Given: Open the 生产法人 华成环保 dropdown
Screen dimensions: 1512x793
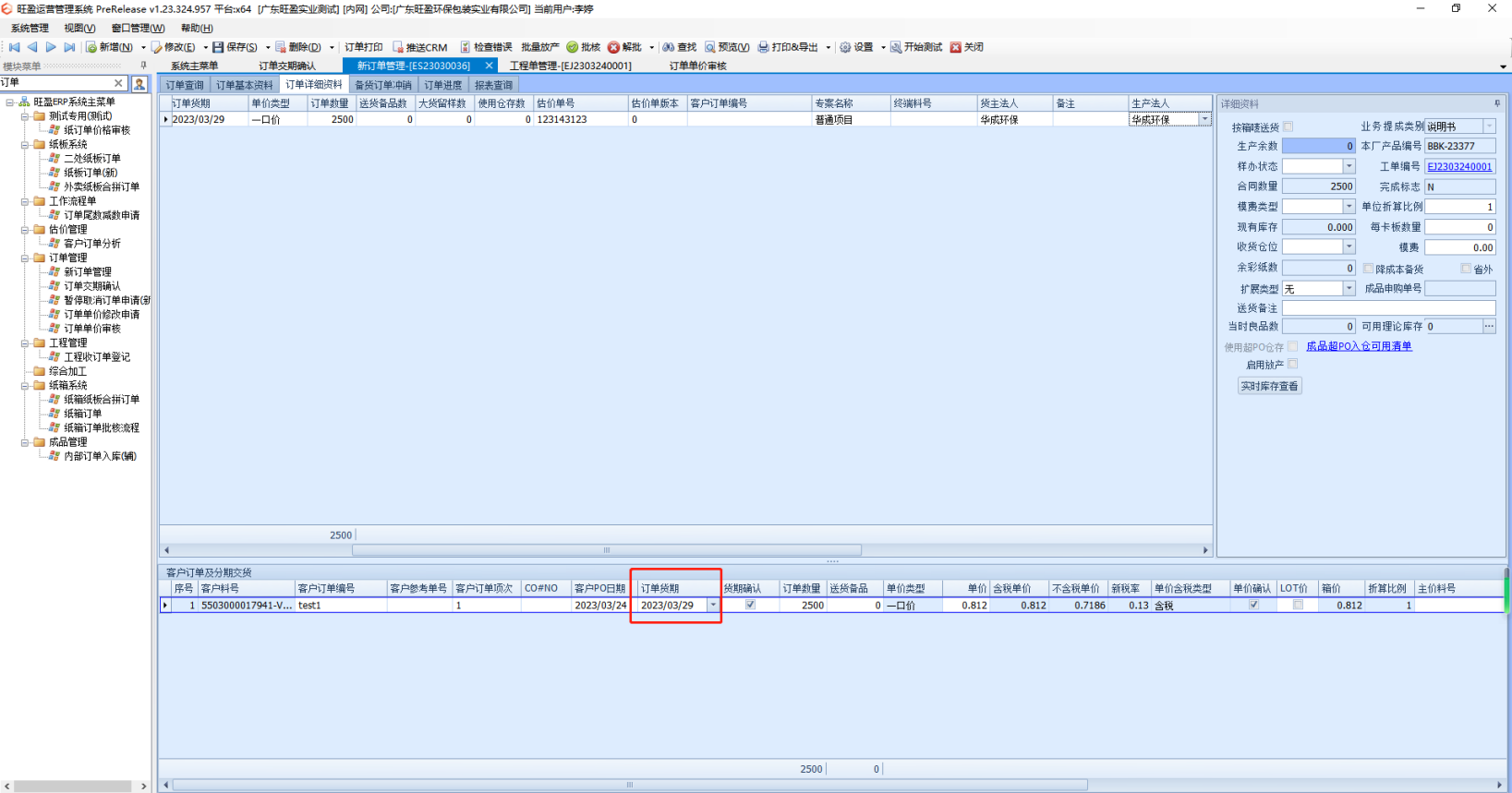Looking at the screenshot, I should pyautogui.click(x=1204, y=119).
